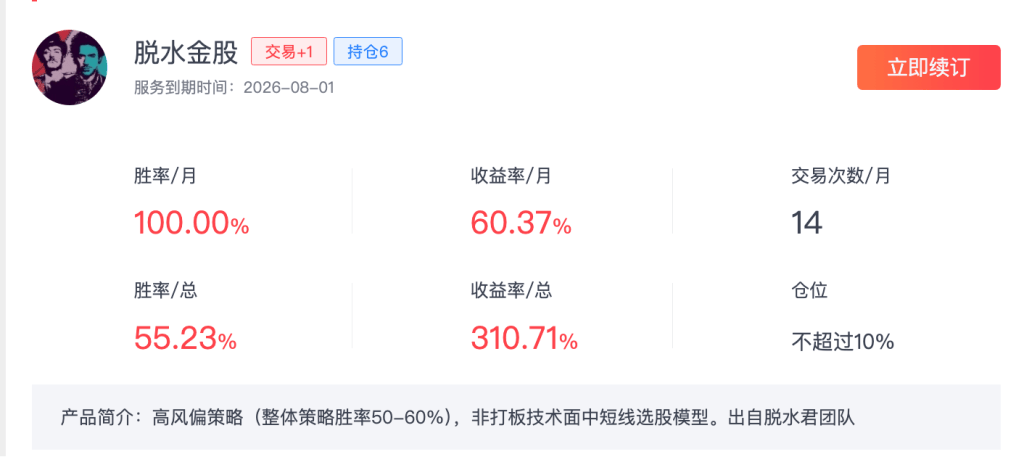
Task: Click the 310.71% total return value
Action: (x=524, y=339)
